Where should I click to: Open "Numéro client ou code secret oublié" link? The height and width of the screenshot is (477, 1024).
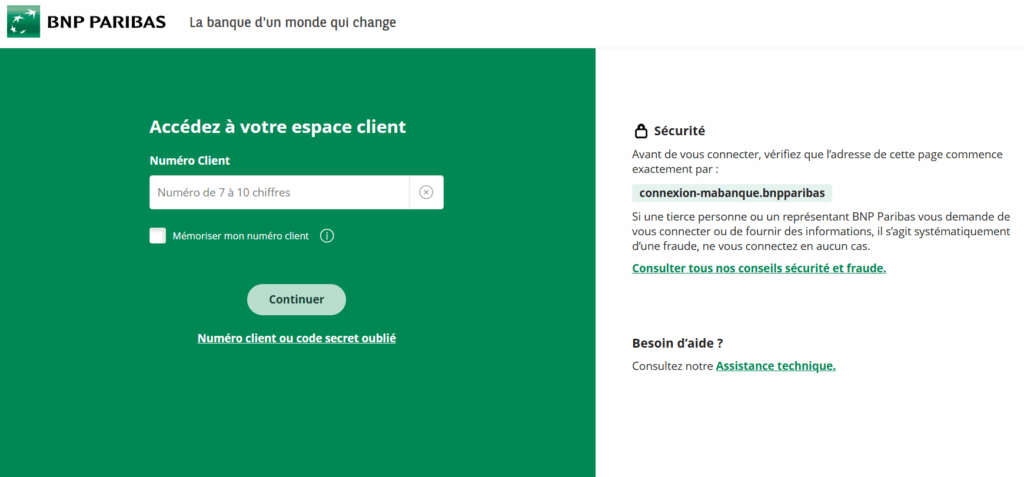pos(297,338)
